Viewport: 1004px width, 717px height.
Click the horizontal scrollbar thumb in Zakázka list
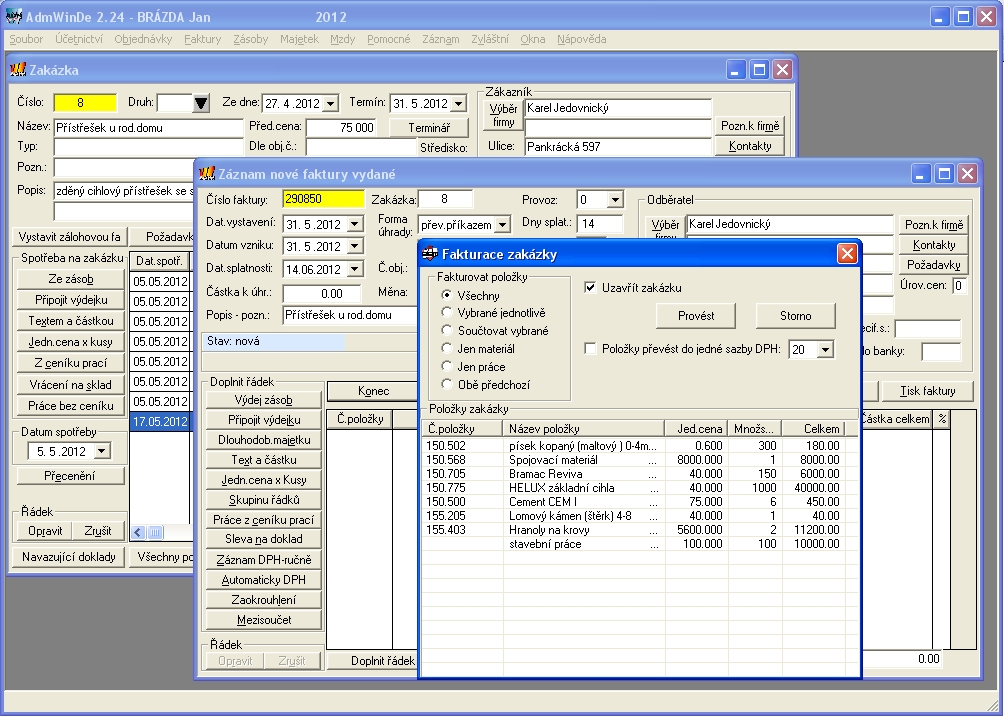(156, 532)
